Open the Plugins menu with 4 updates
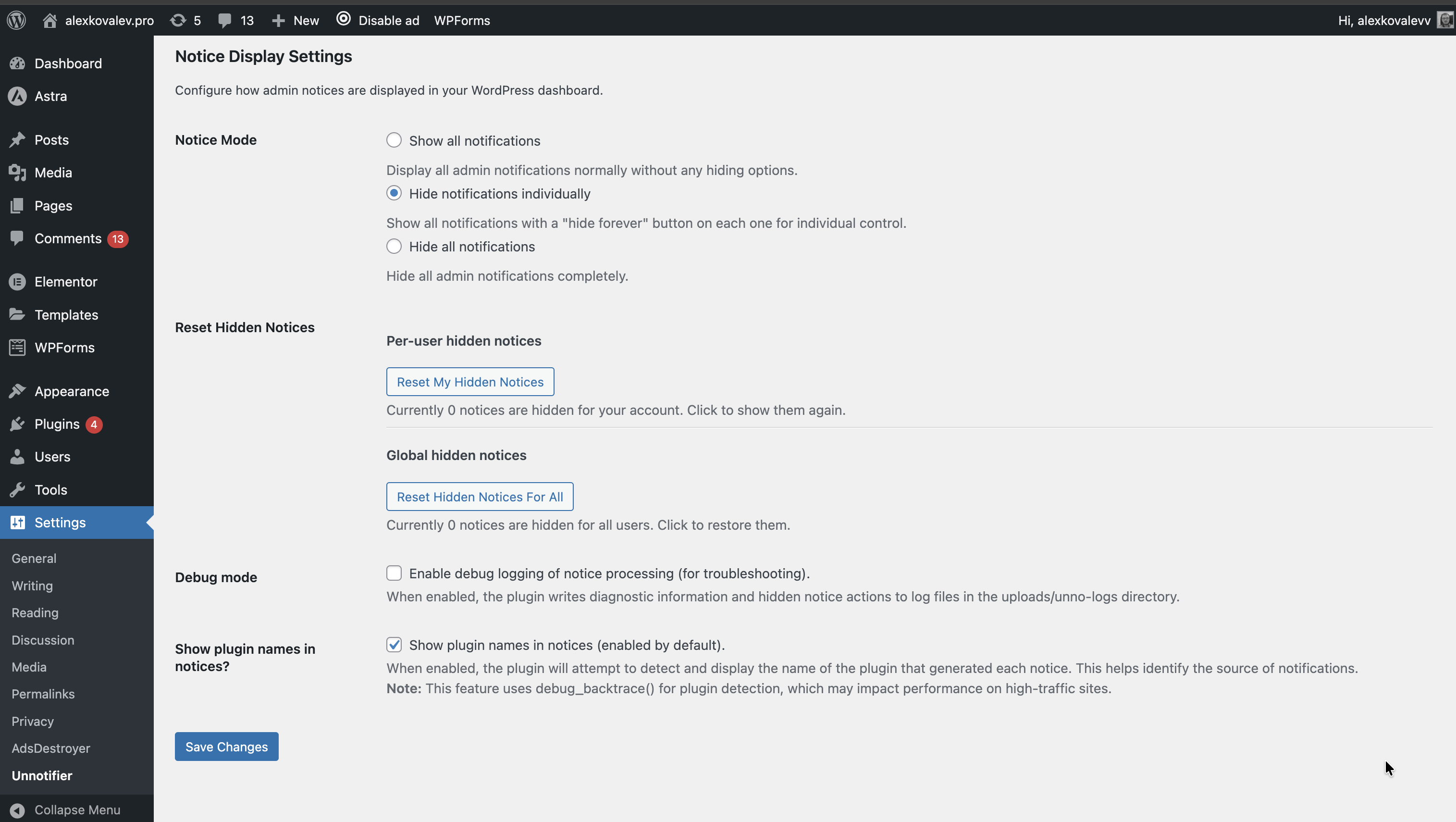Screen dimensions: 1456x822 coord(57,423)
